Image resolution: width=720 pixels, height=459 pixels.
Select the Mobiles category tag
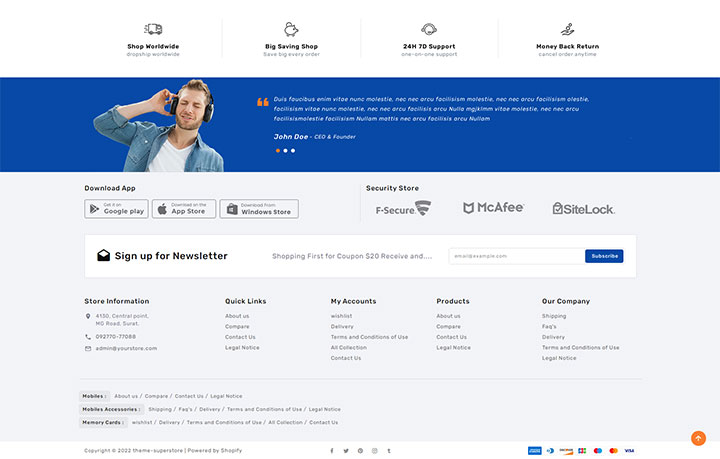coord(94,396)
